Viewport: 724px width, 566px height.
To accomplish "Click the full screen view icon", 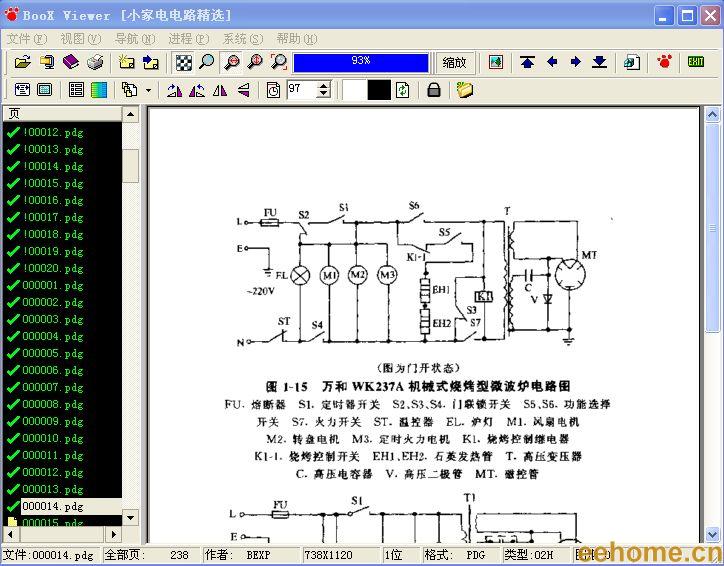I will click(x=44, y=90).
